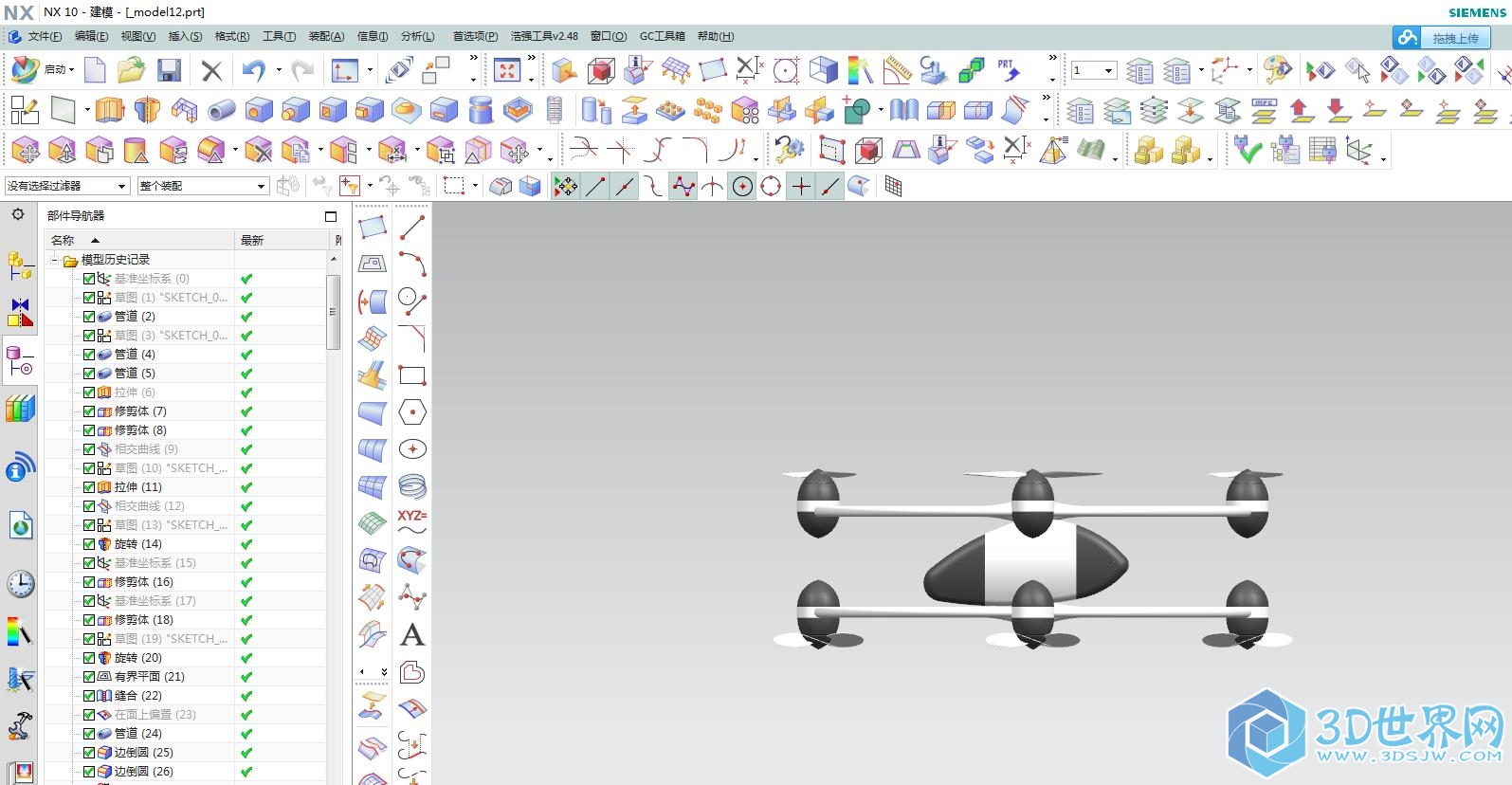Viewport: 1512px width, 785px height.
Task: Select the Tube feature icon
Action: coord(221,111)
